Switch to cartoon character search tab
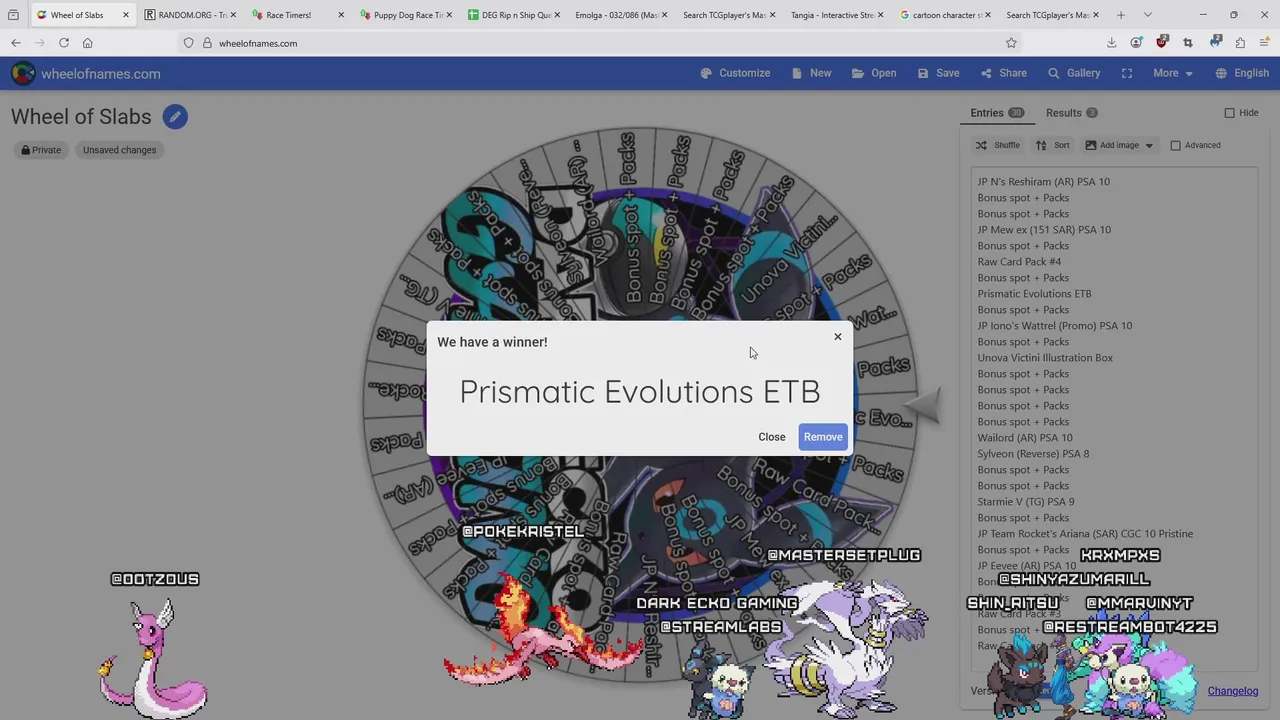Image resolution: width=1280 pixels, height=720 pixels. point(944,15)
